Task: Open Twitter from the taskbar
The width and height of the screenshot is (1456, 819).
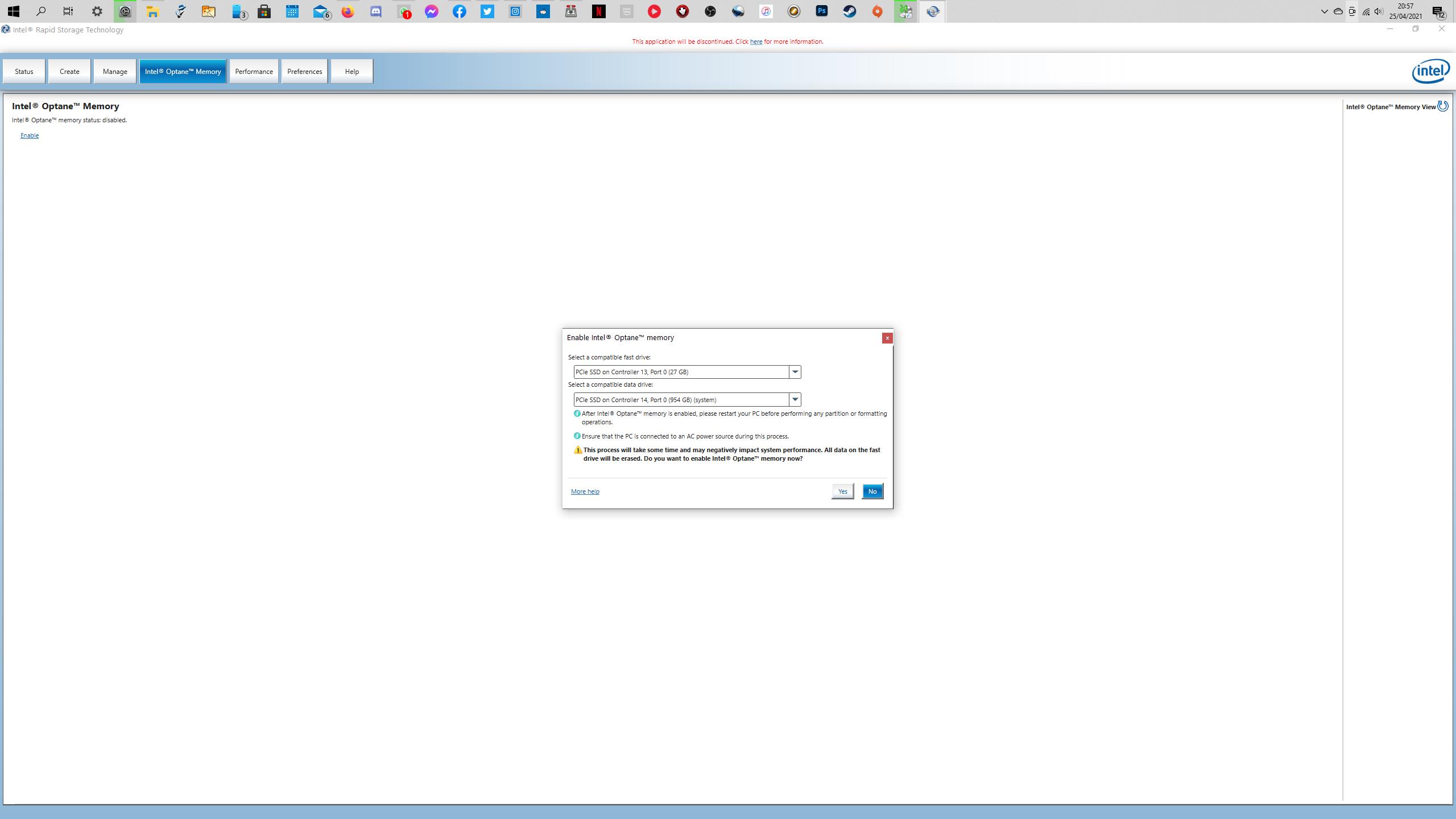Action: click(x=487, y=11)
